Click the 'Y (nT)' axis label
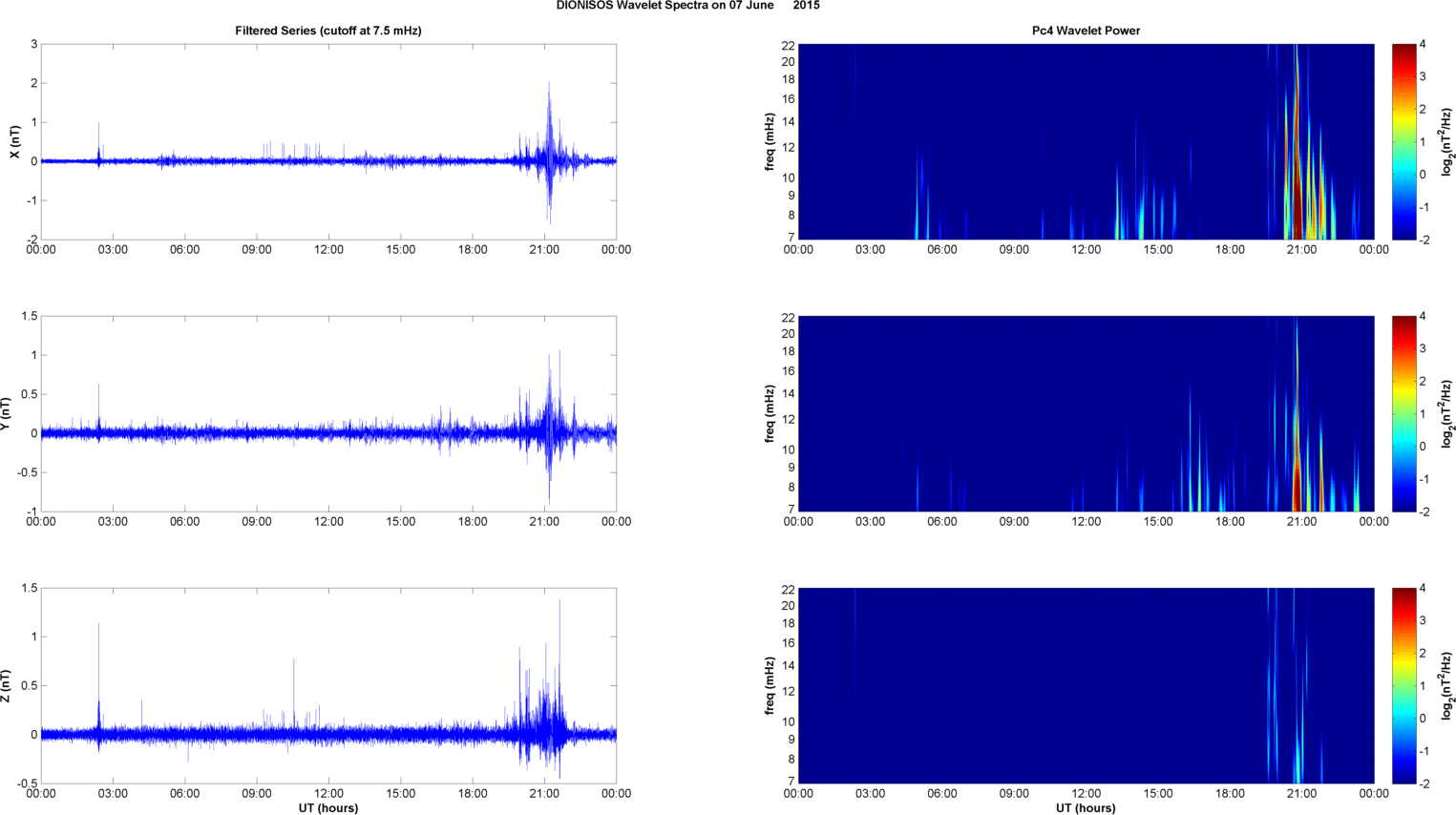 pos(6,414)
